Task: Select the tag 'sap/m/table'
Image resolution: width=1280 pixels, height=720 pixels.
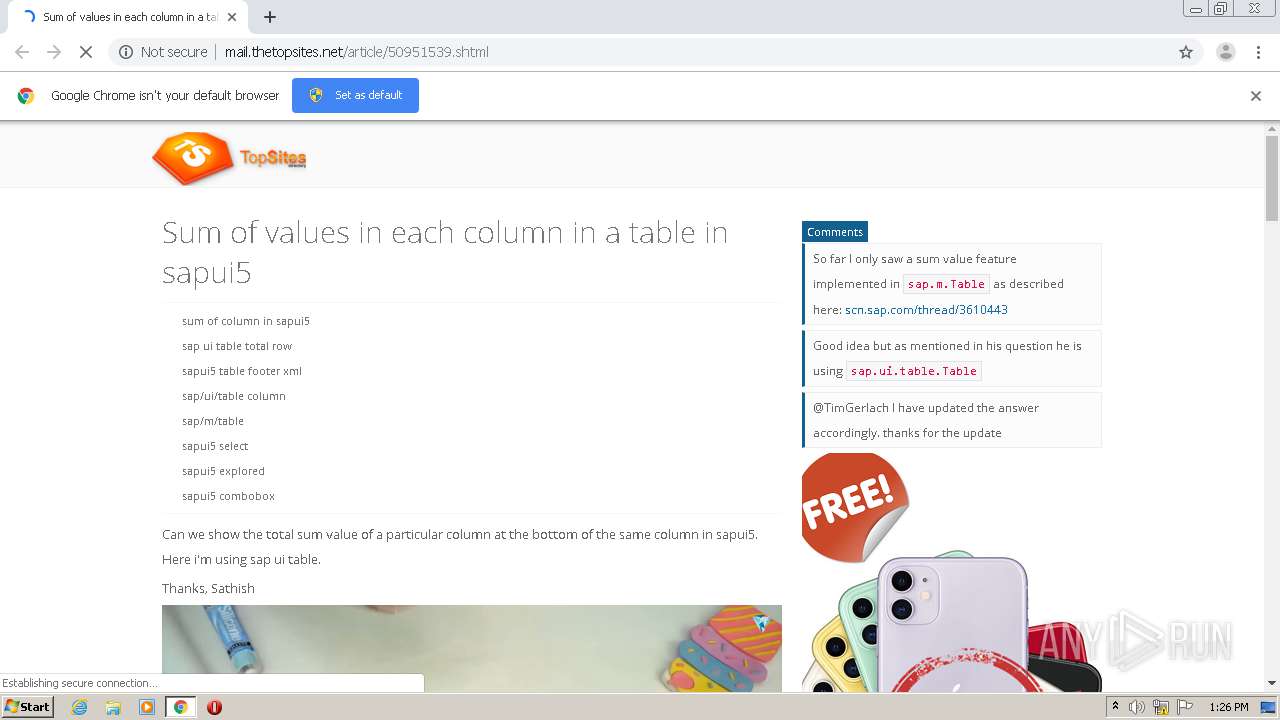Action: tap(213, 421)
